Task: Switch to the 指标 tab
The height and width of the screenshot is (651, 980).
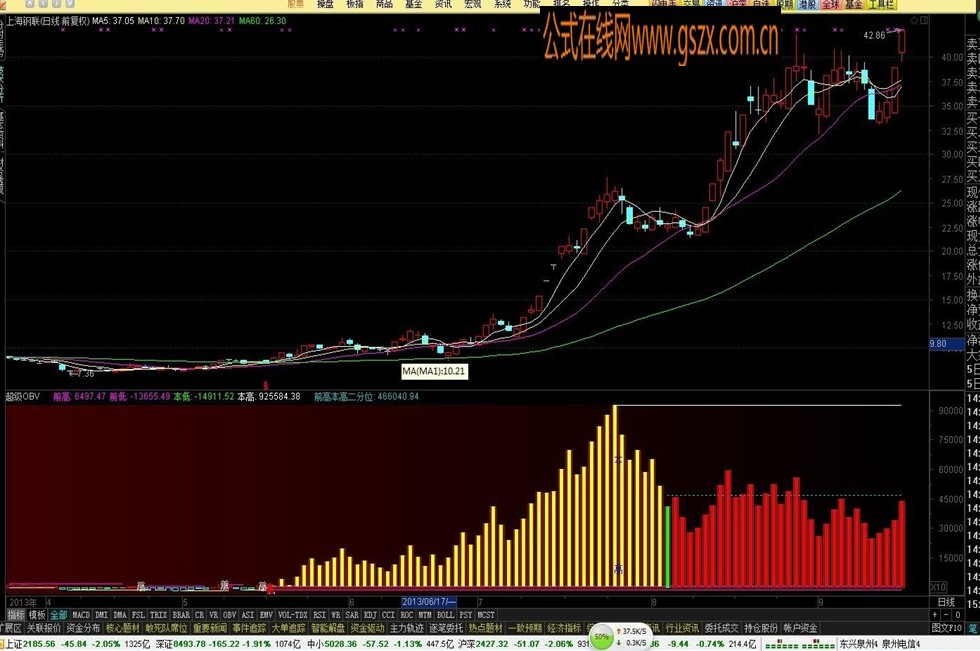Action: (16, 615)
